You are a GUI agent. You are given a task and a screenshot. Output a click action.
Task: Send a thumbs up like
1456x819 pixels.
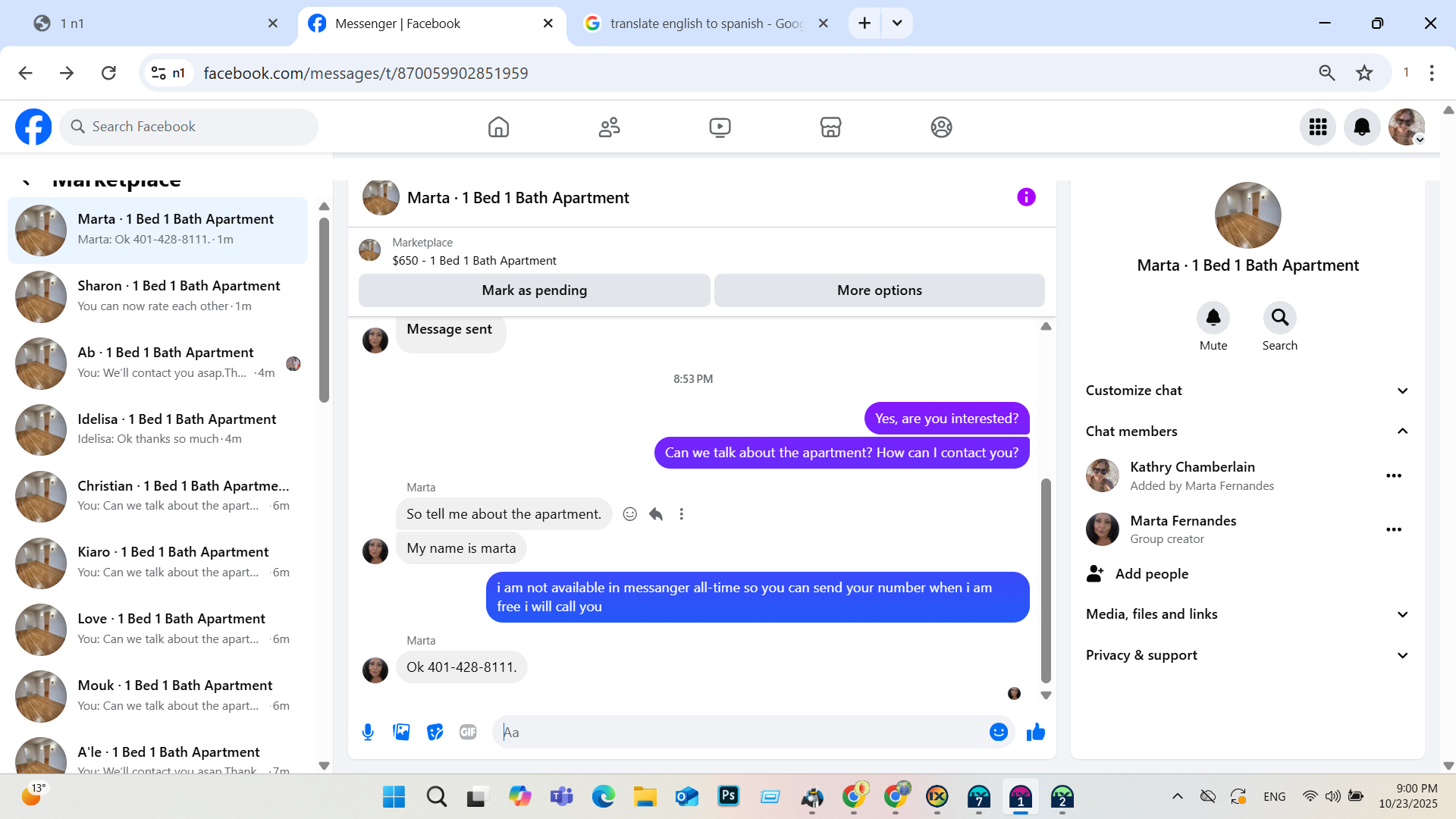[x=1035, y=732]
